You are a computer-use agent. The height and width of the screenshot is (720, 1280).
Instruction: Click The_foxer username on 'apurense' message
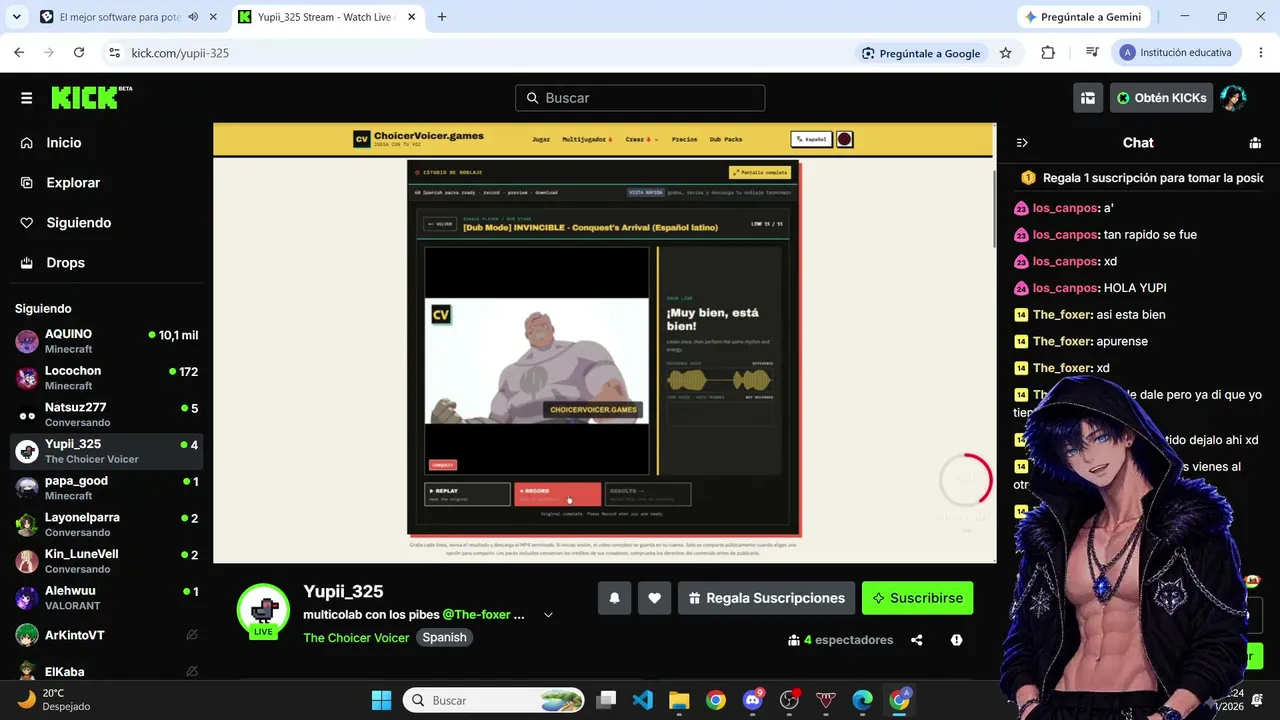pyautogui.click(x=1062, y=341)
